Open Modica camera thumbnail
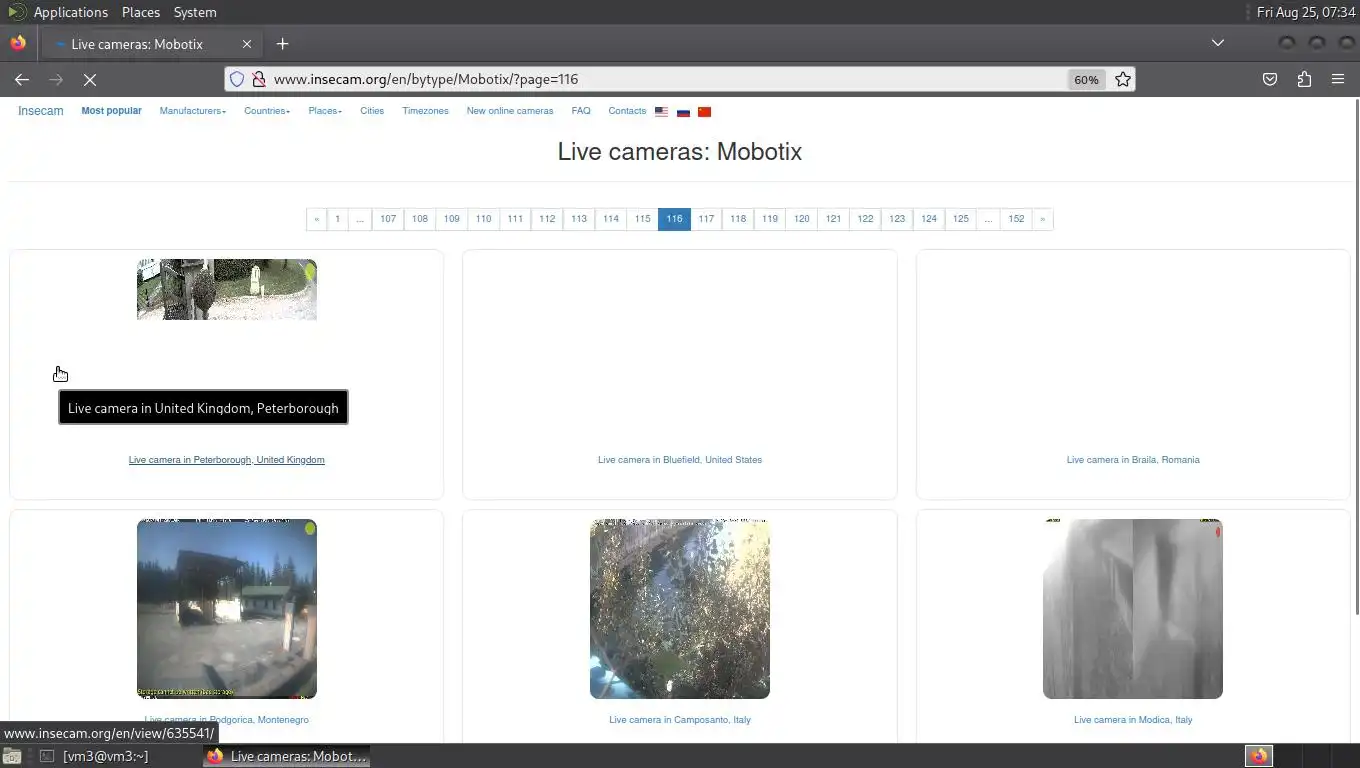1360x768 pixels. (x=1133, y=609)
